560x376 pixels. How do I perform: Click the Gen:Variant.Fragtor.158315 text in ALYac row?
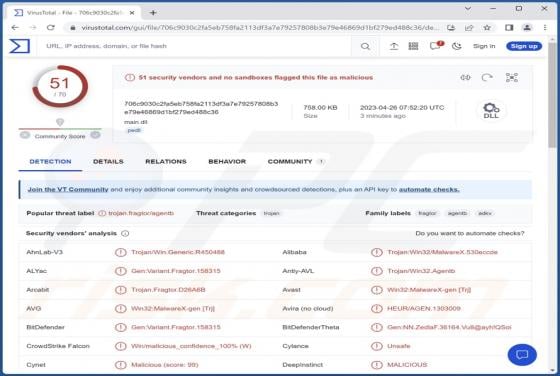tap(176, 271)
